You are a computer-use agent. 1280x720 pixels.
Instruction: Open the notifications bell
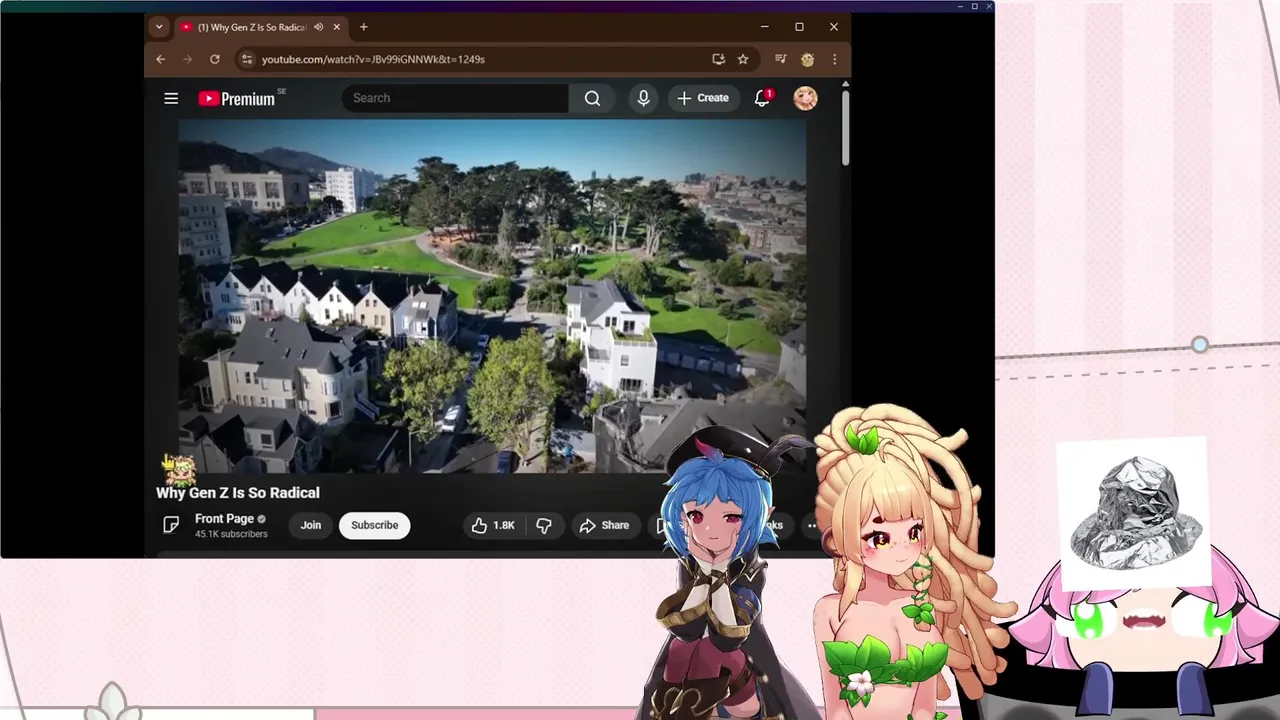pyautogui.click(x=762, y=98)
